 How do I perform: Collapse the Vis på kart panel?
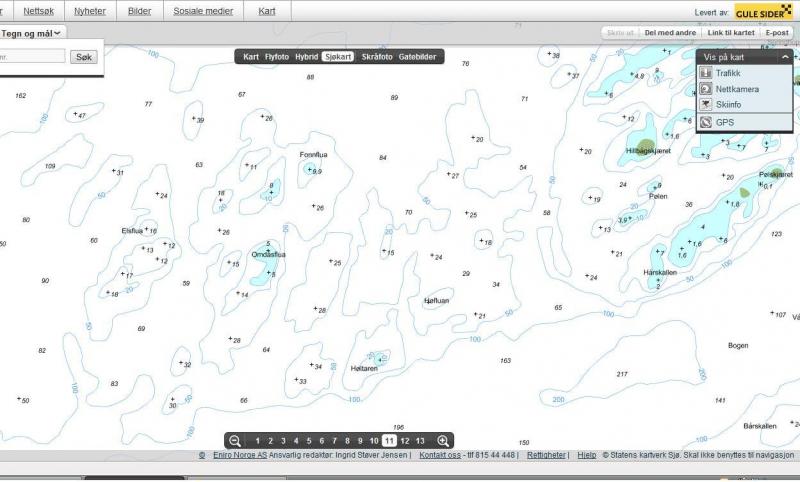coord(785,58)
